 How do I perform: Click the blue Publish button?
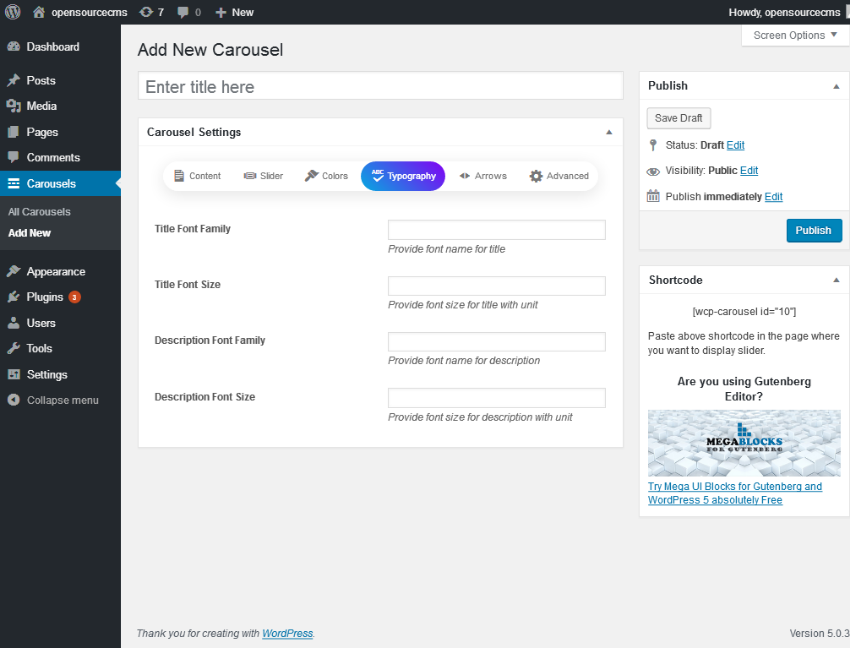click(x=814, y=230)
